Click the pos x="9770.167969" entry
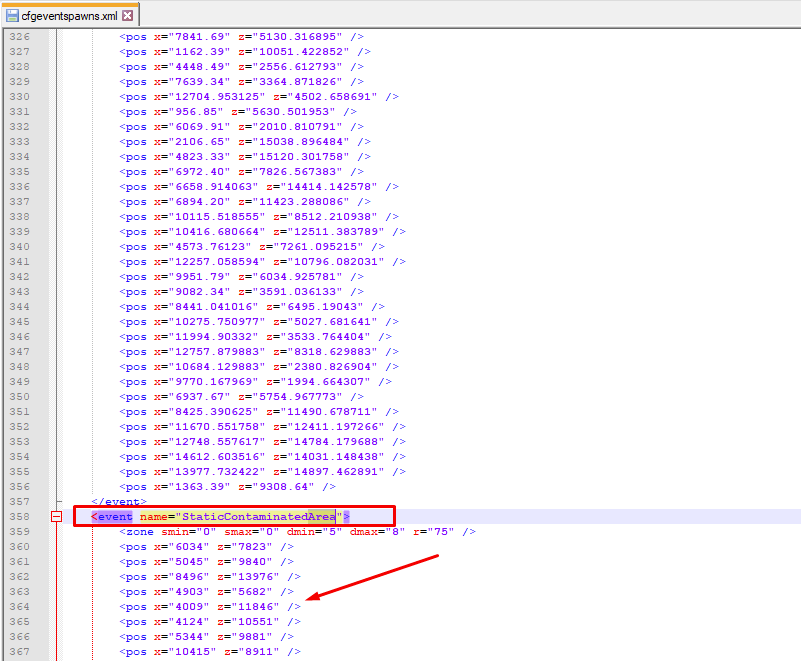Image resolution: width=801 pixels, height=661 pixels. [255, 382]
